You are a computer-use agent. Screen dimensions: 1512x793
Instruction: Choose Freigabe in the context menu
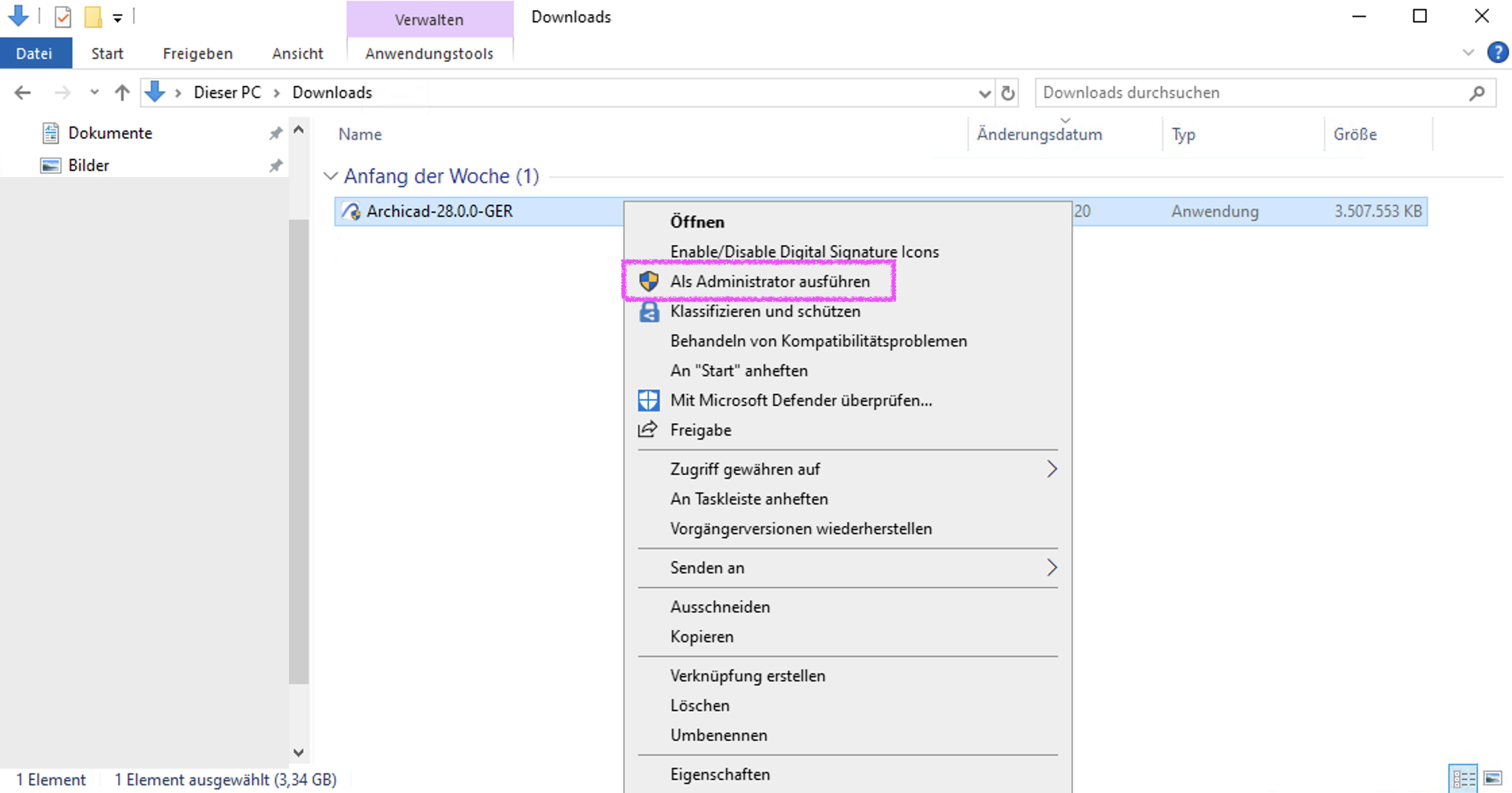848,430
